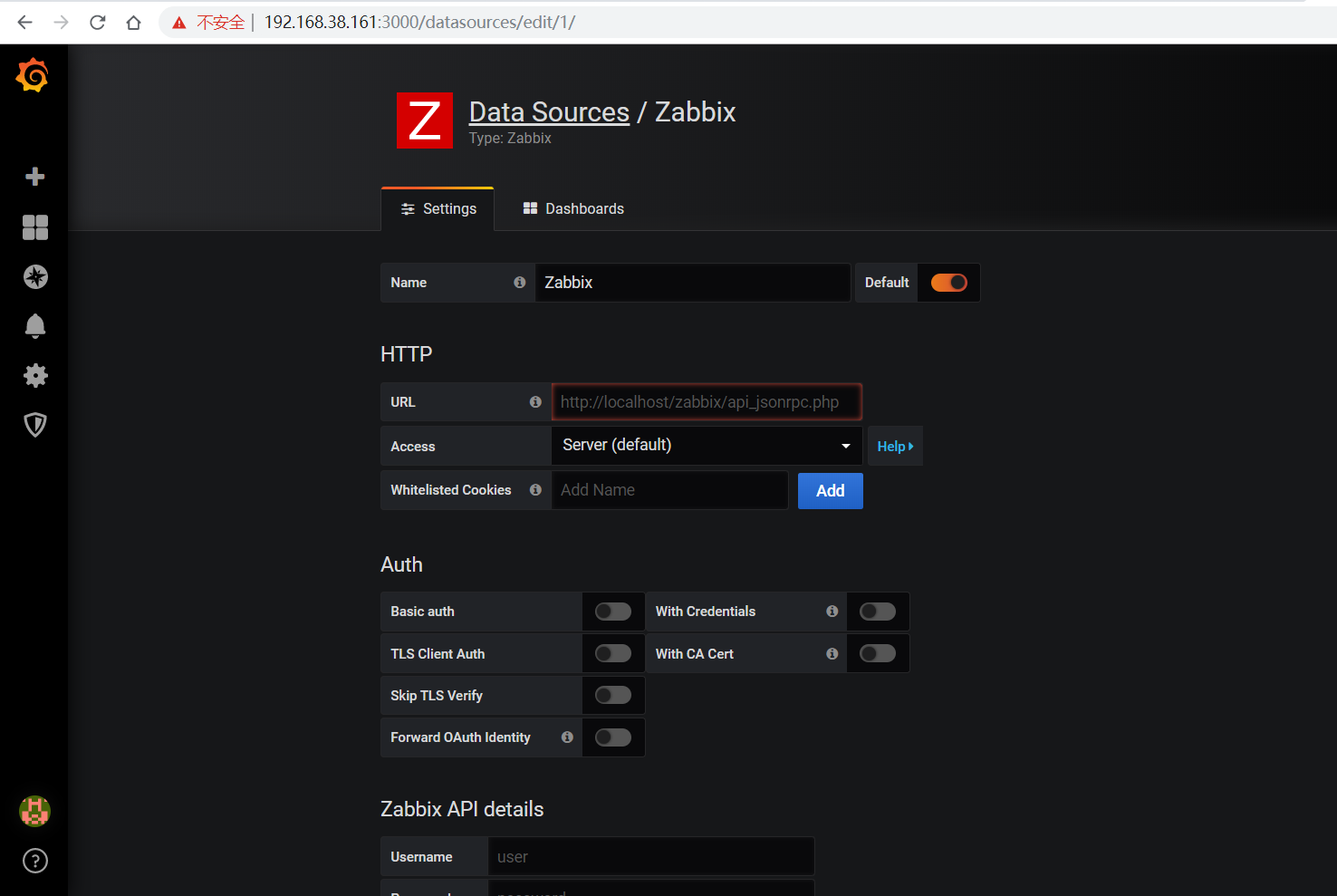Switch to the Dashboards tab
1337x896 pixels.
(573, 209)
